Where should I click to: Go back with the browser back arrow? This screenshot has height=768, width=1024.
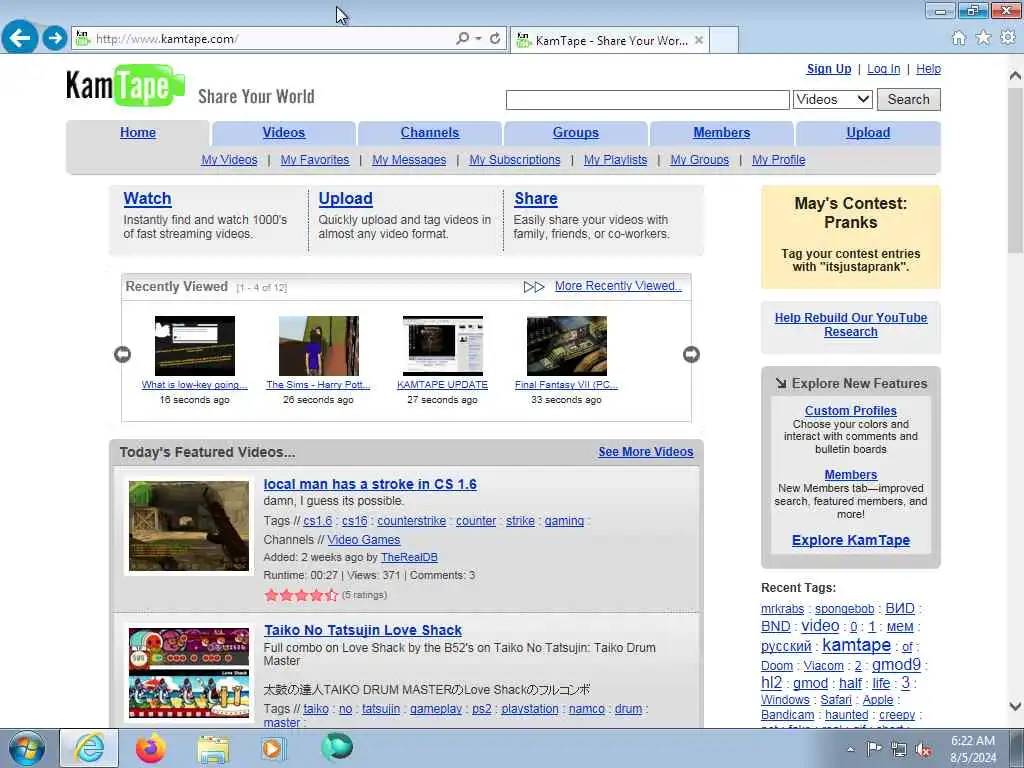pos(20,37)
